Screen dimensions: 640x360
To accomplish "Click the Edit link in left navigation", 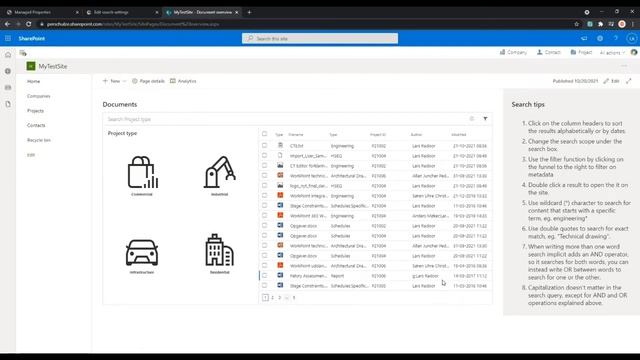I will 31,155.
